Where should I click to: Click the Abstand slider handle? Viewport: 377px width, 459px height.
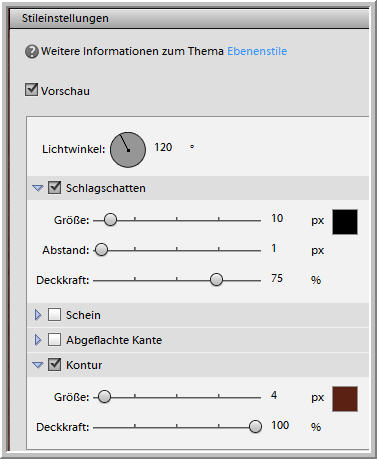coord(102,250)
